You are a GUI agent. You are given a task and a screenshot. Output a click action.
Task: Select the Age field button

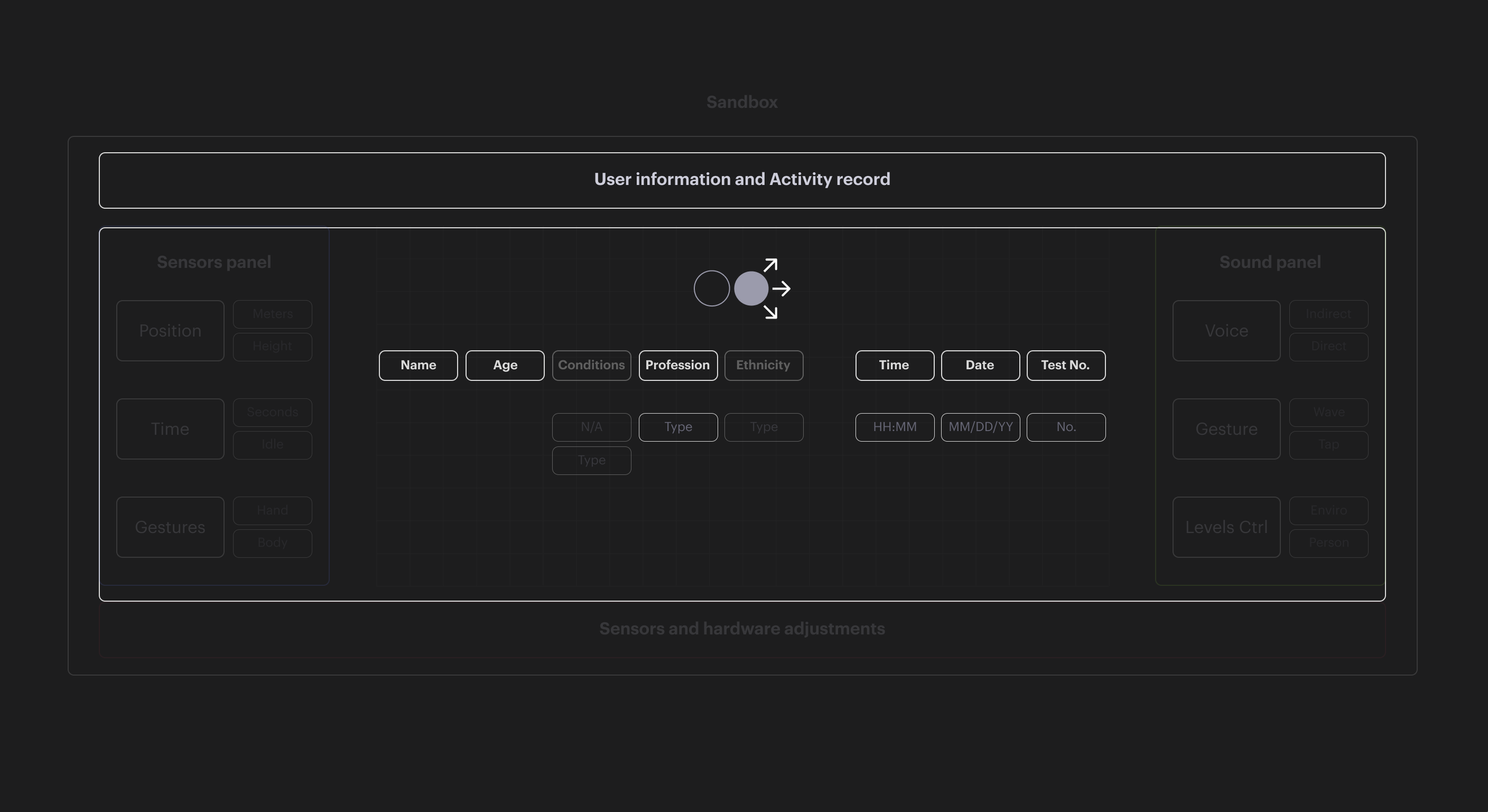pyautogui.click(x=505, y=365)
